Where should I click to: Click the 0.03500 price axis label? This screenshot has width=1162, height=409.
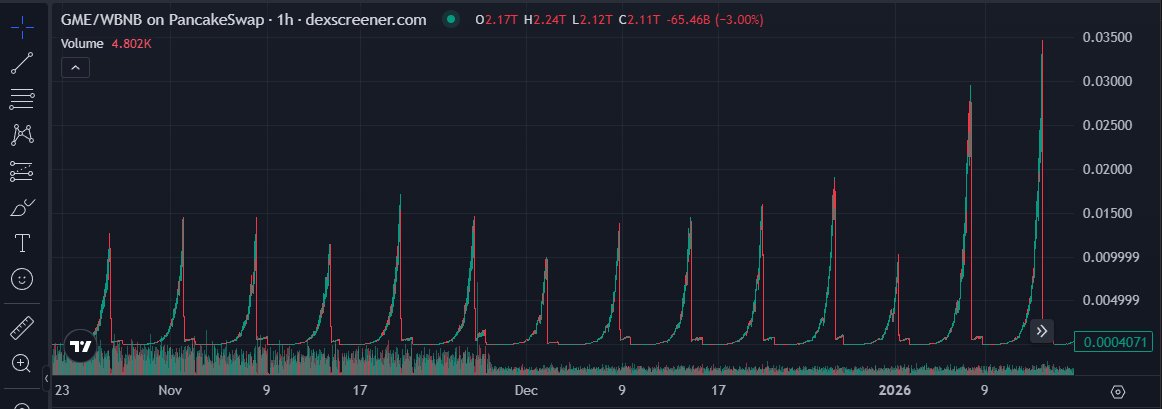pyautogui.click(x=1107, y=37)
